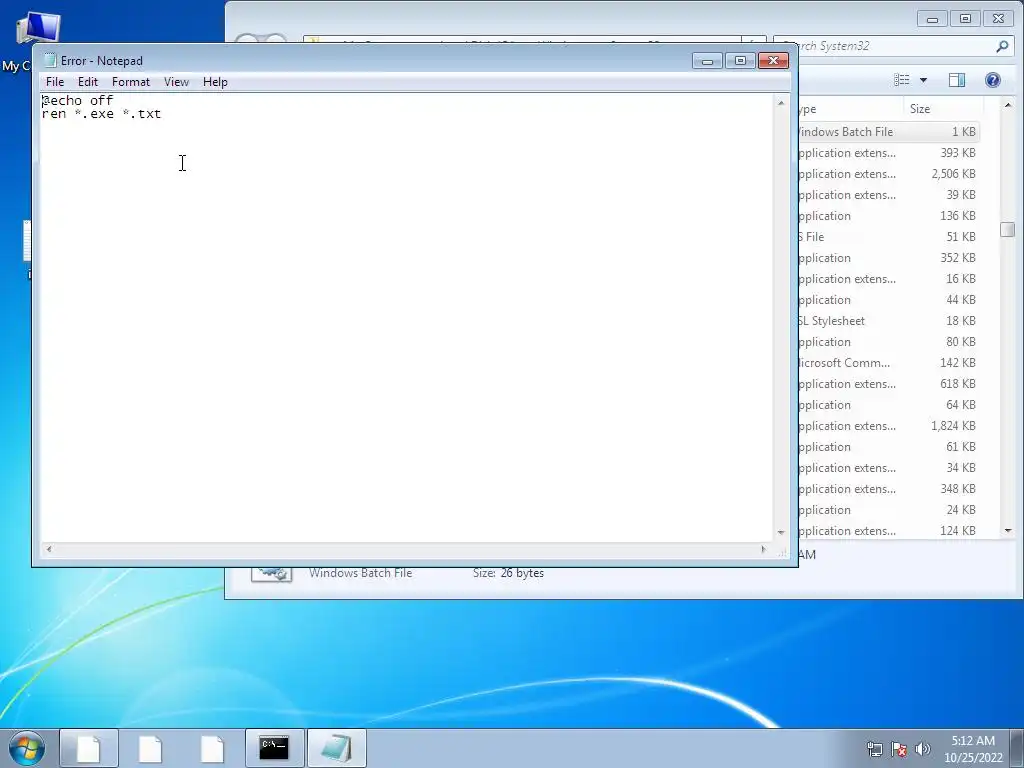Click Notepad's vertical scroll up arrow
1024x768 pixels.
780,103
